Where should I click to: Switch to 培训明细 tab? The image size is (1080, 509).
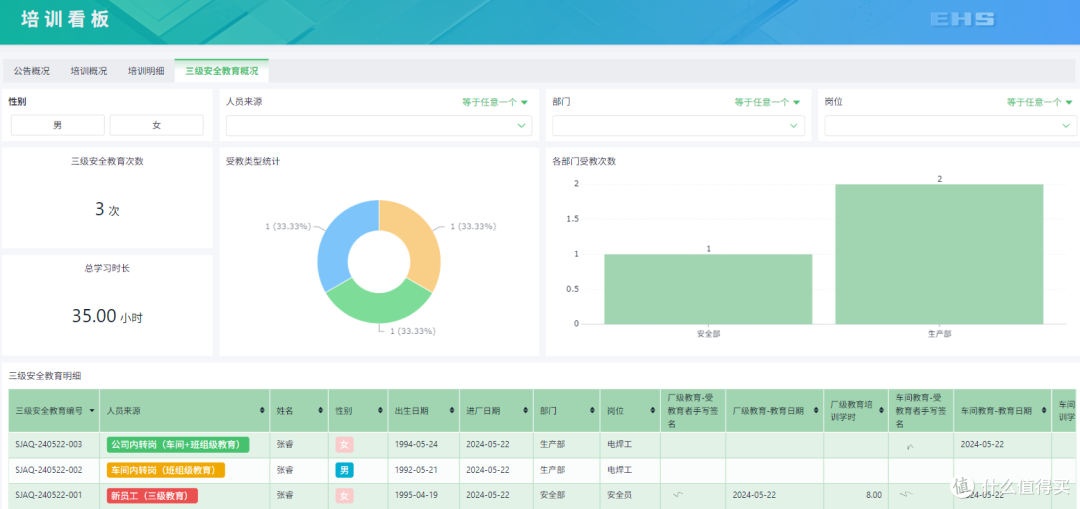[146, 71]
